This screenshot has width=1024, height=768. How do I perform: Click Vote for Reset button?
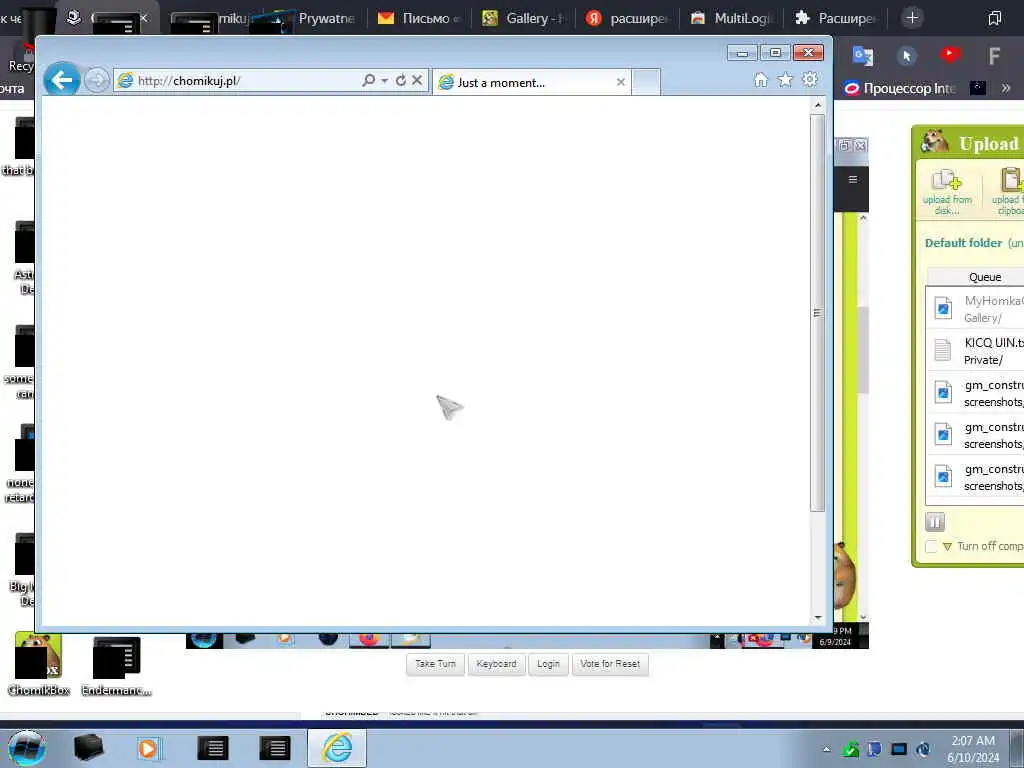pyautogui.click(x=610, y=664)
